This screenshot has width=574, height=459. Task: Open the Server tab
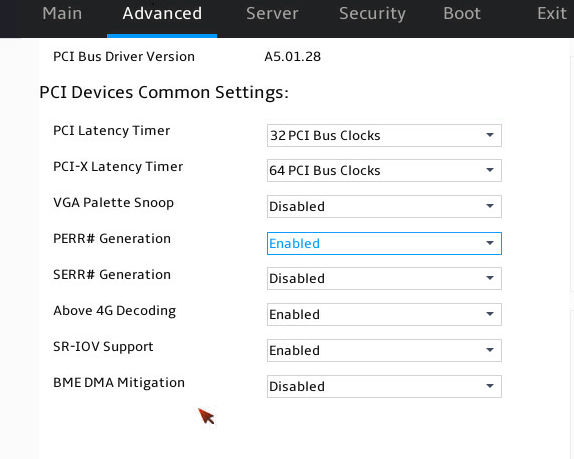pyautogui.click(x=272, y=14)
